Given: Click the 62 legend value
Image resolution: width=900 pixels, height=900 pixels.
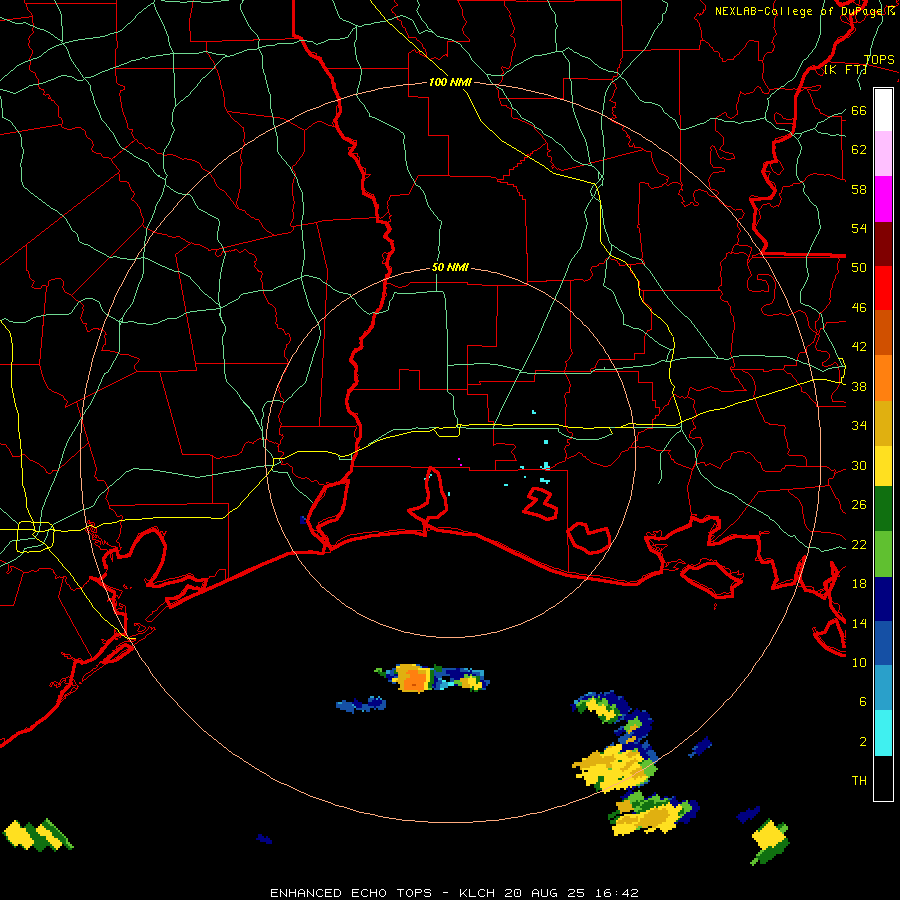Looking at the screenshot, I should (x=859, y=150).
